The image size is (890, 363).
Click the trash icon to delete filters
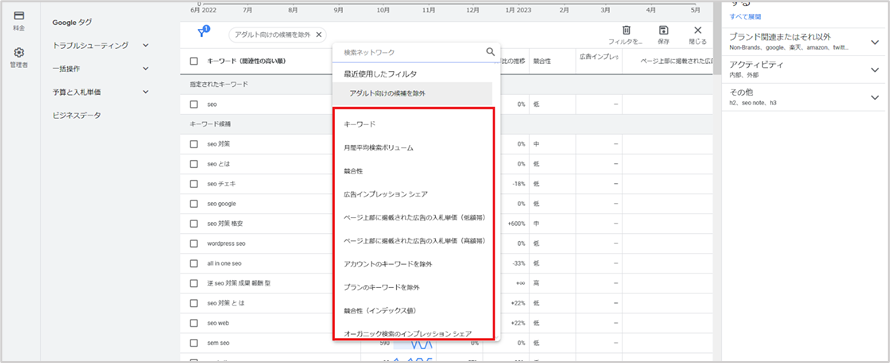(626, 30)
